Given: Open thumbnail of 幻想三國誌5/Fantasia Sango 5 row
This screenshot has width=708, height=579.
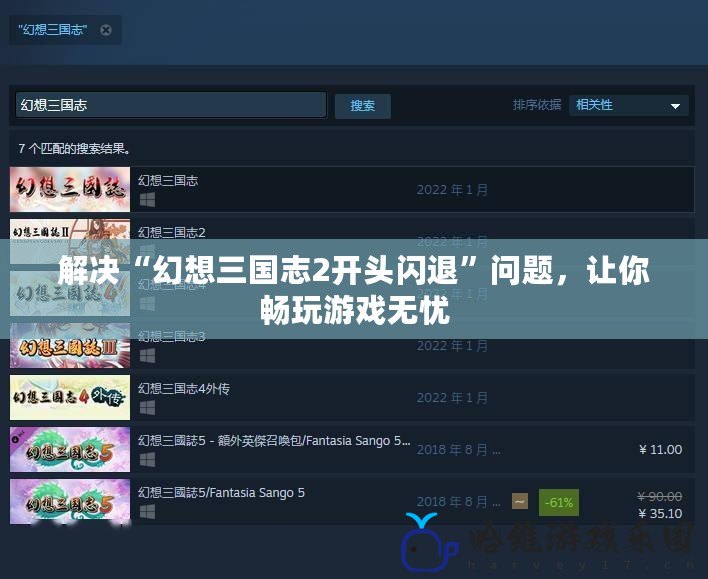Looking at the screenshot, I should pos(70,501).
